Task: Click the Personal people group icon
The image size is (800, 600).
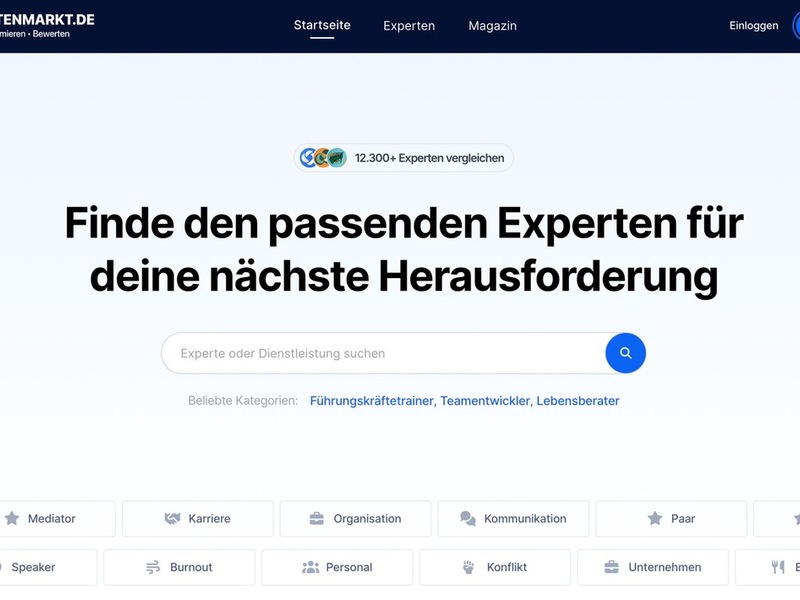Action: pos(310,567)
